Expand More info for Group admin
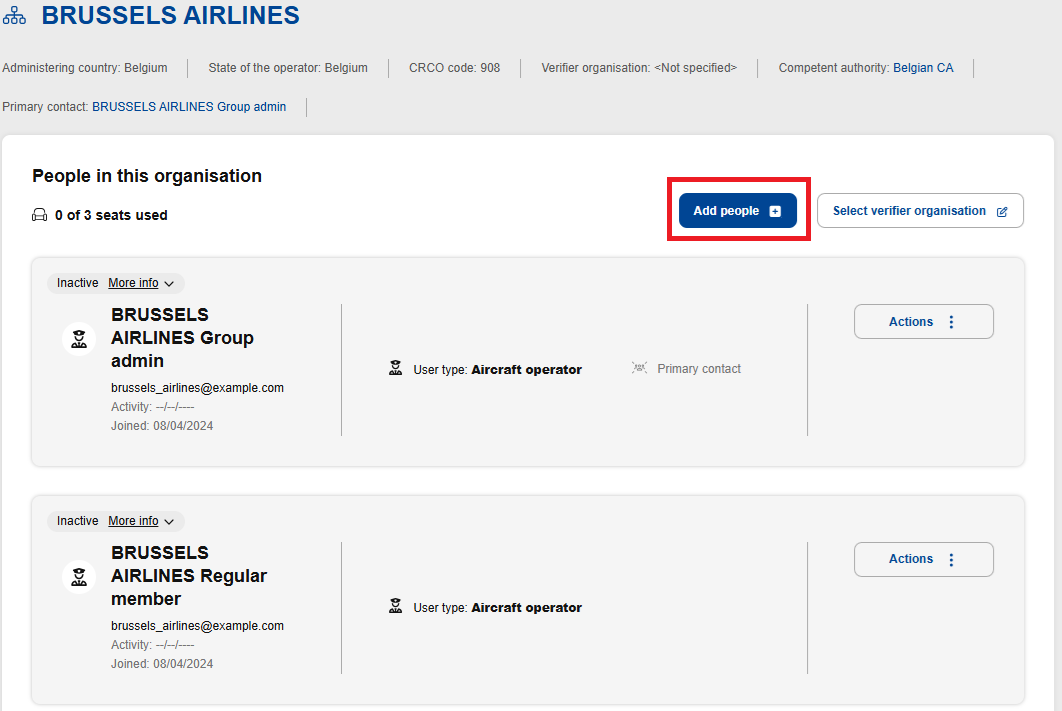 (x=141, y=283)
